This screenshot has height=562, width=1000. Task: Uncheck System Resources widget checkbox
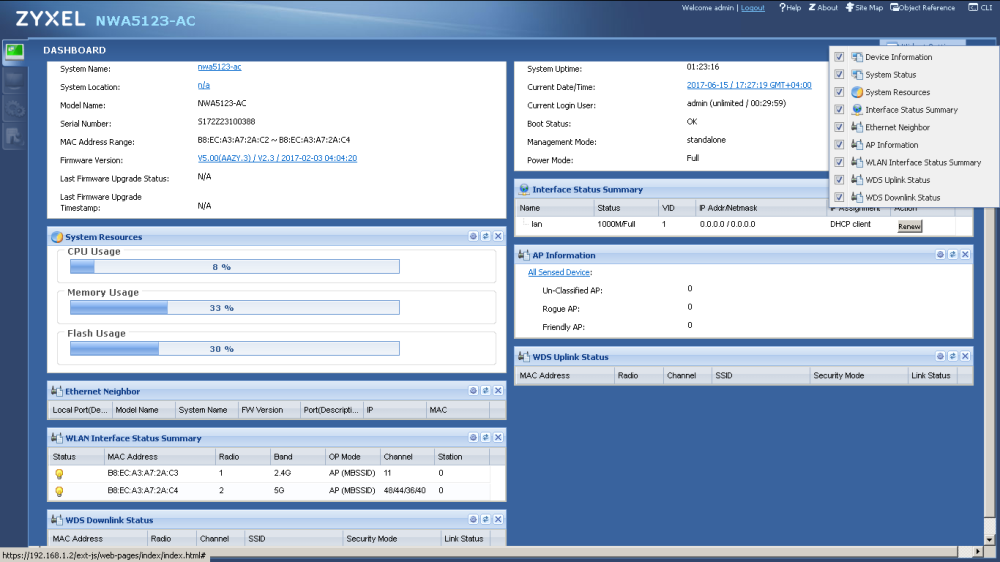839,92
